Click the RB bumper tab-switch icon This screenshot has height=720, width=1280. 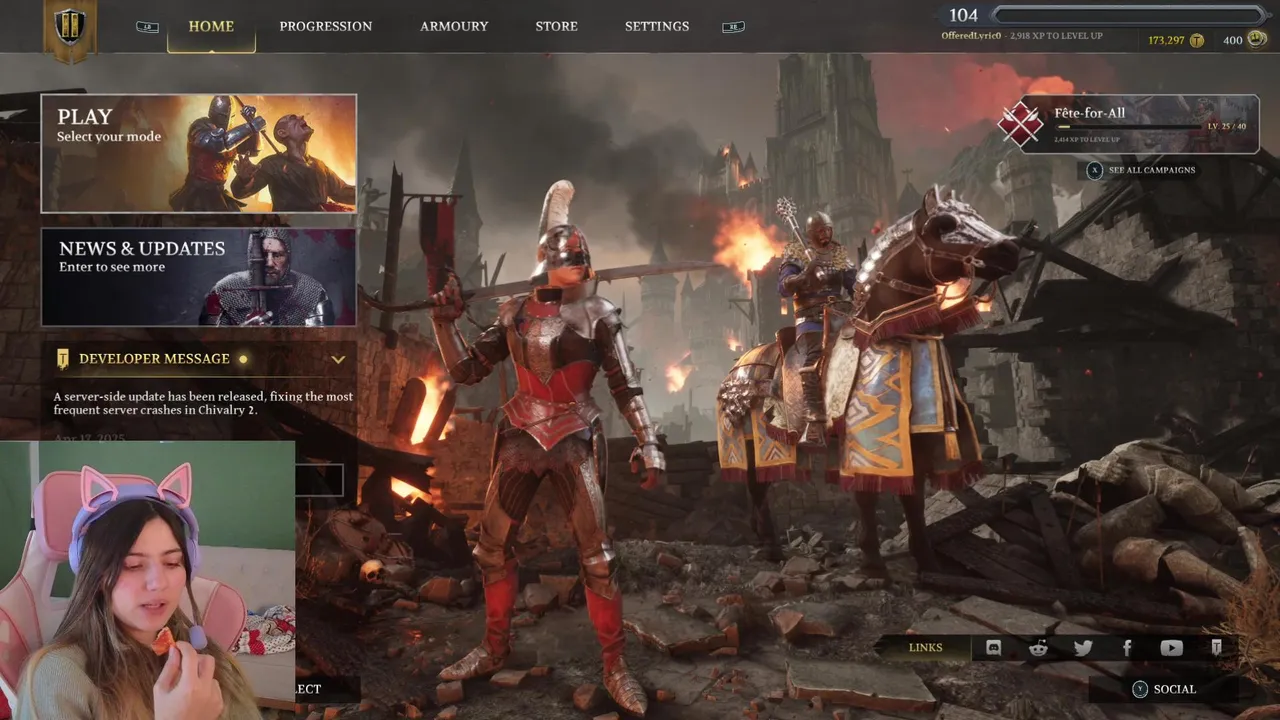pos(733,27)
